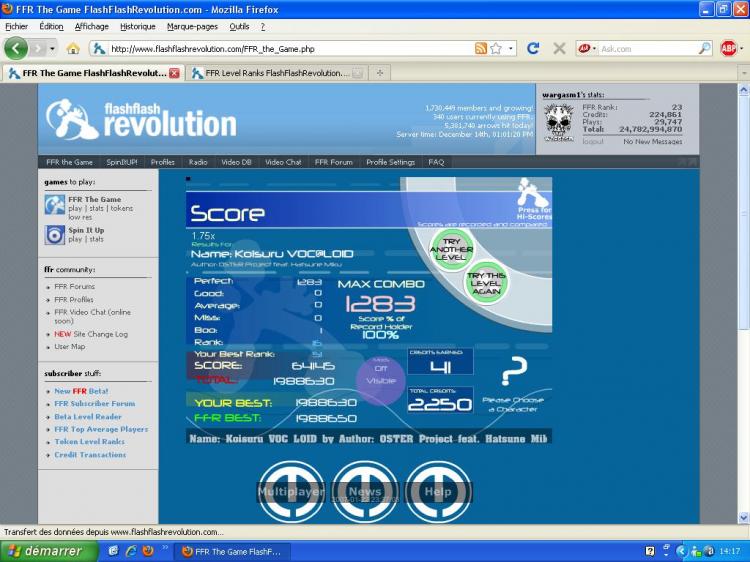This screenshot has height=562, width=750.
Task: Click the Firefox back arrow button
Action: [16, 48]
